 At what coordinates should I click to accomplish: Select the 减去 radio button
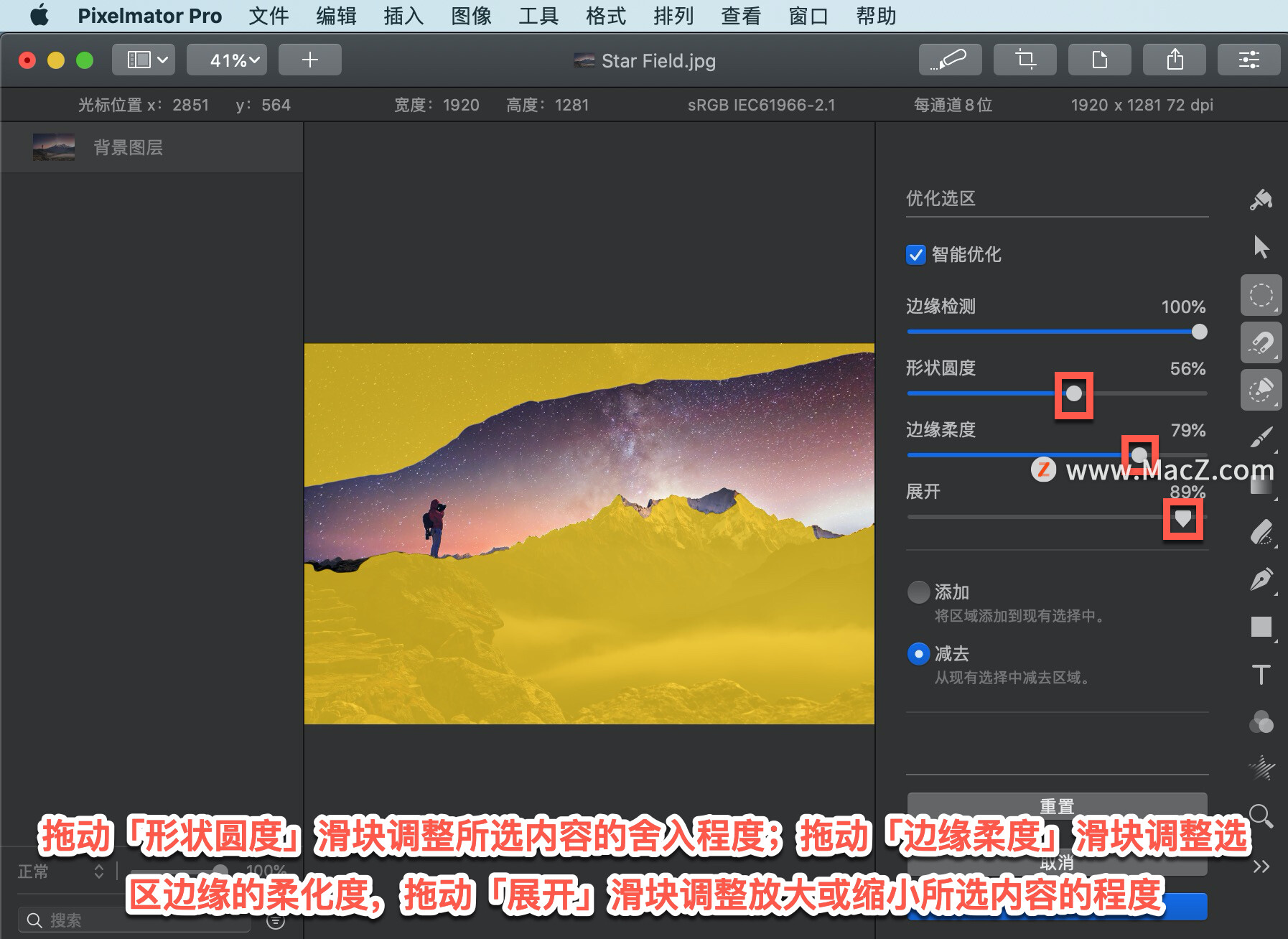coord(918,654)
